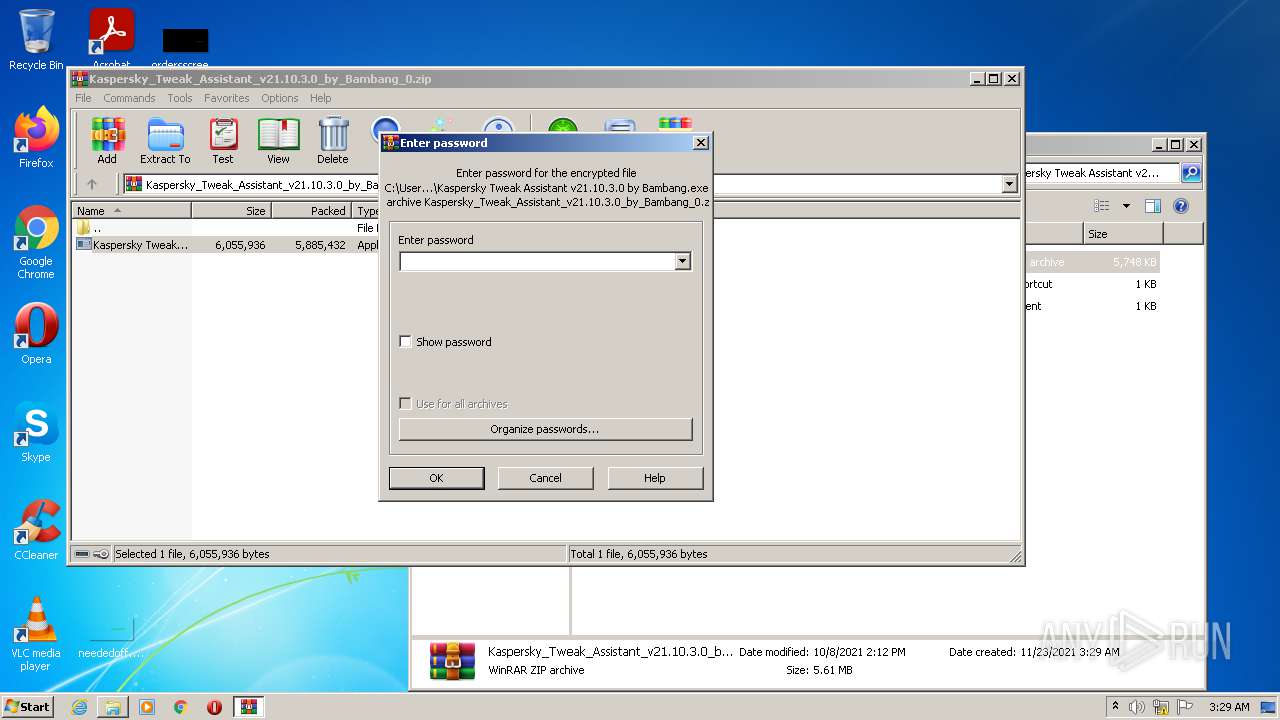
Task: Select the Kaspersky Tweak... file row
Action: pos(225,244)
